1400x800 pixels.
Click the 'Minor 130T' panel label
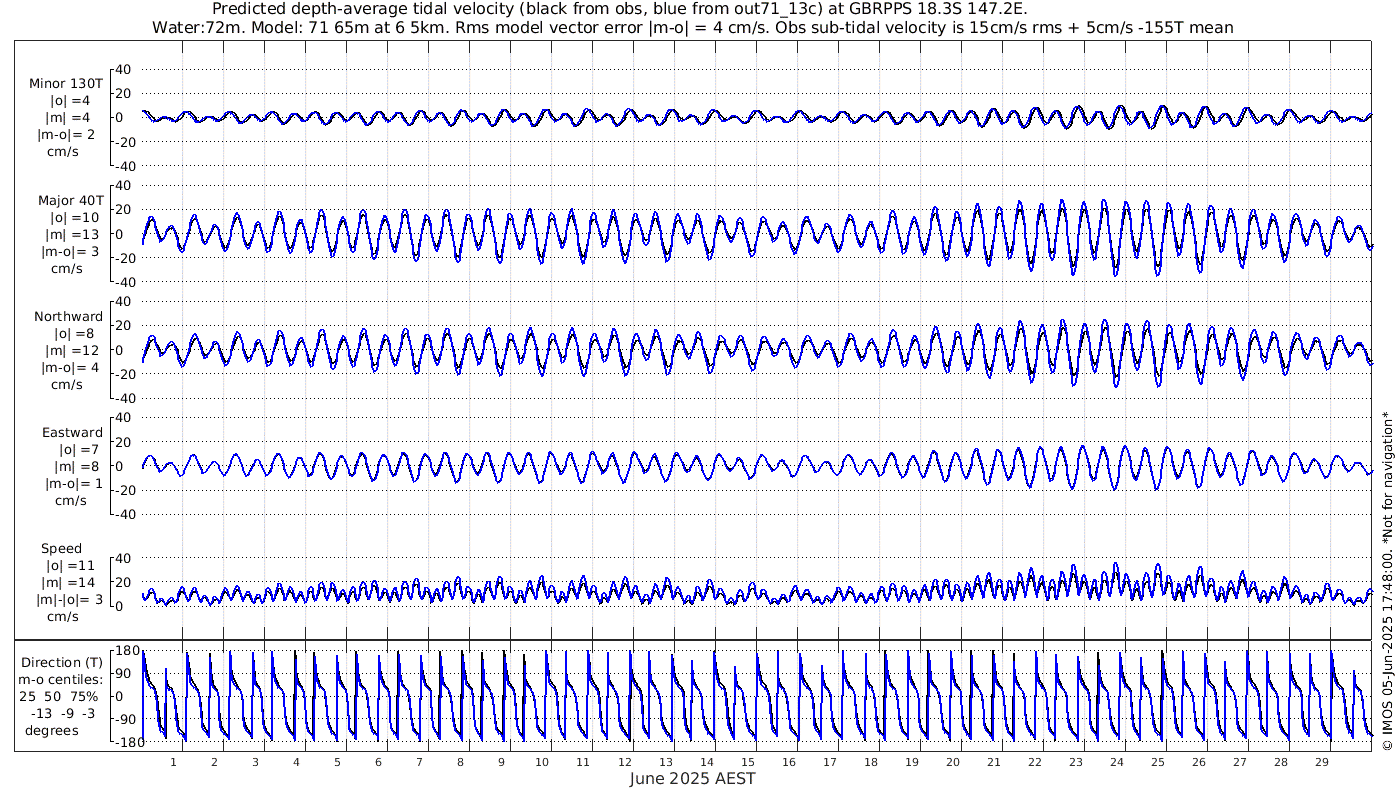[66, 84]
